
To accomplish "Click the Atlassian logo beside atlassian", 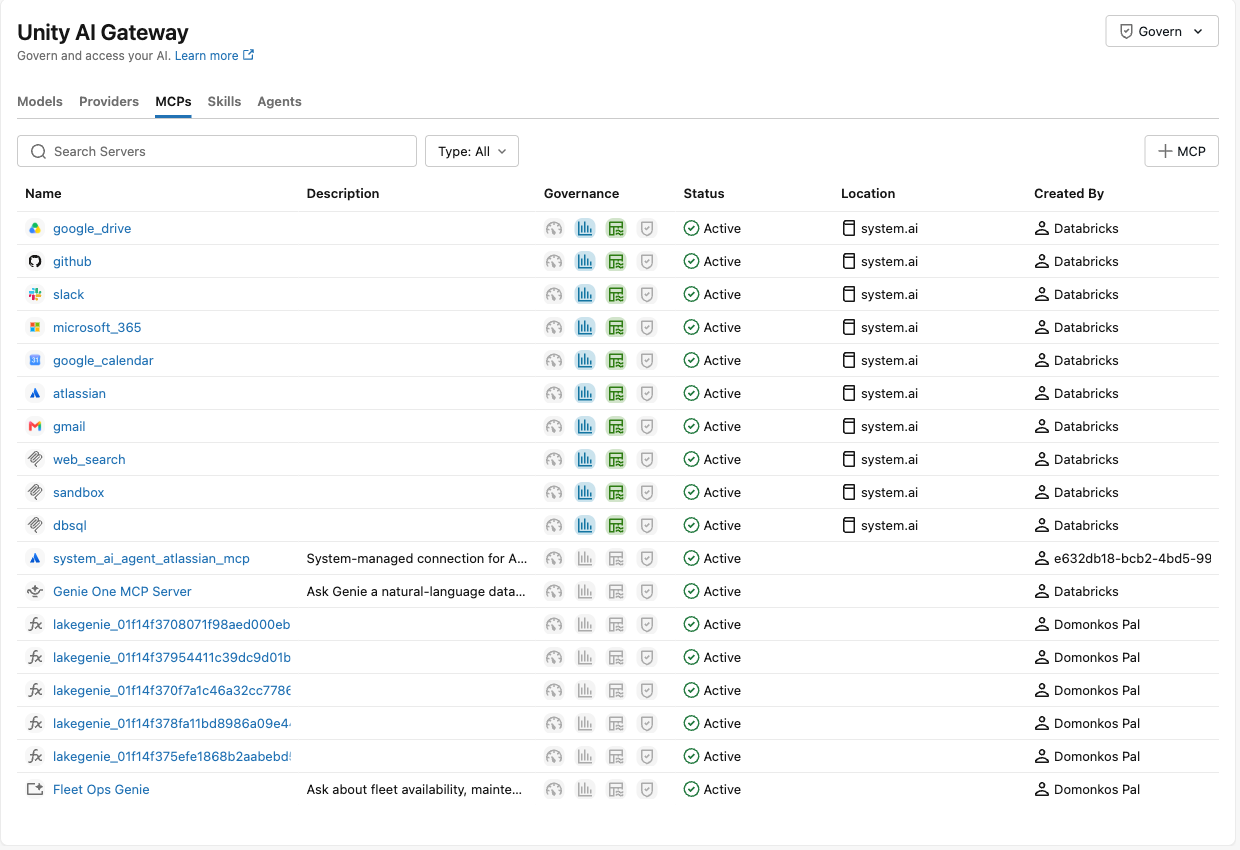I will pos(35,393).
